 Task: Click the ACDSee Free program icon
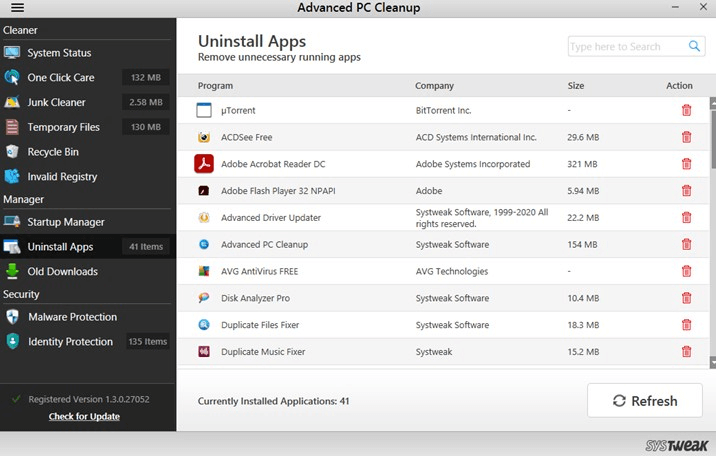(x=204, y=137)
